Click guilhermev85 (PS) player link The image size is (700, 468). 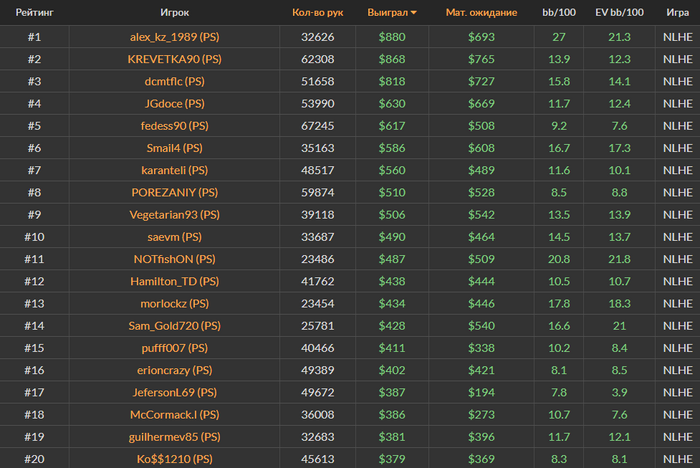pos(175,437)
